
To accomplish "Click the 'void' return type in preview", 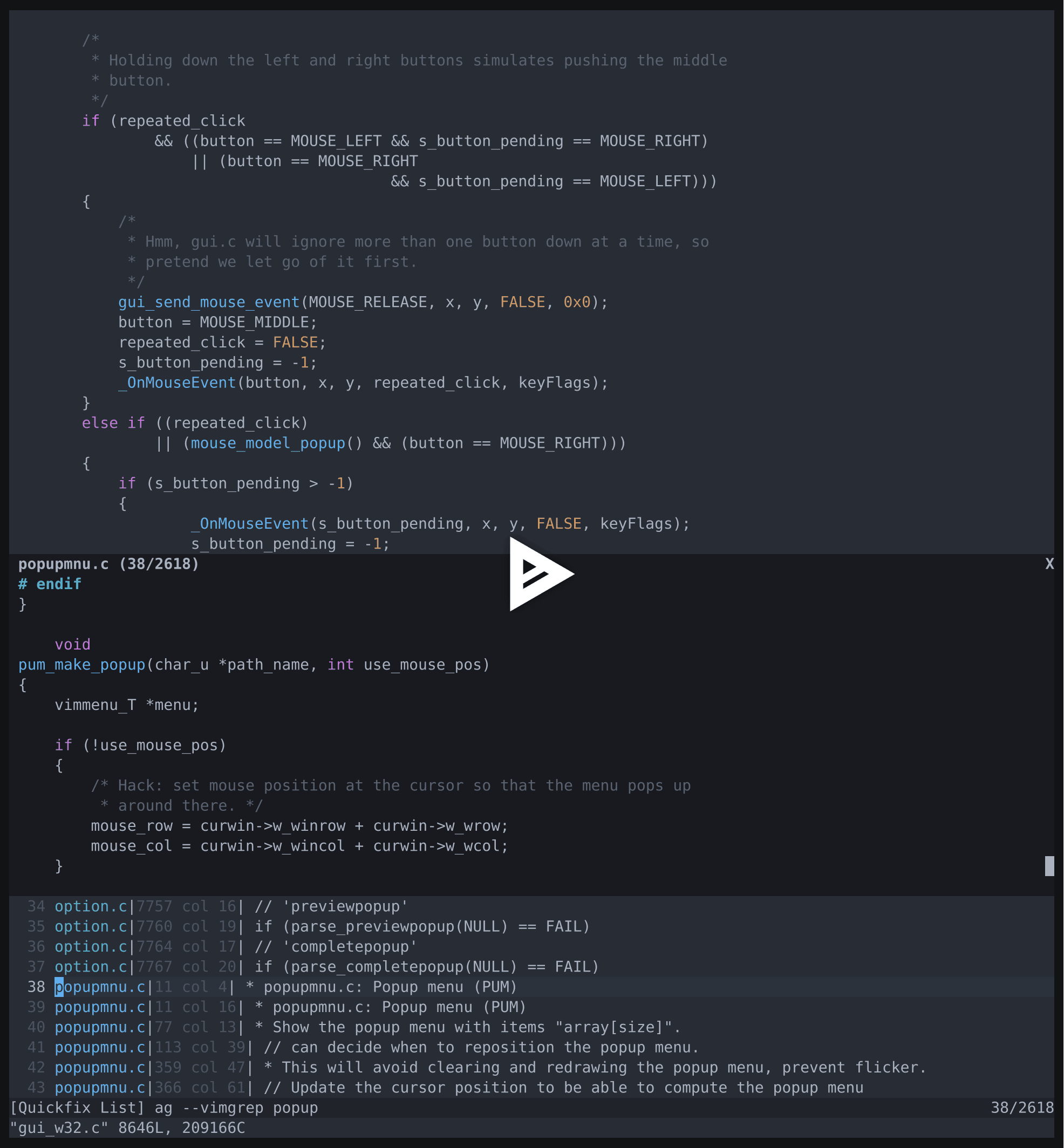I will point(72,645).
